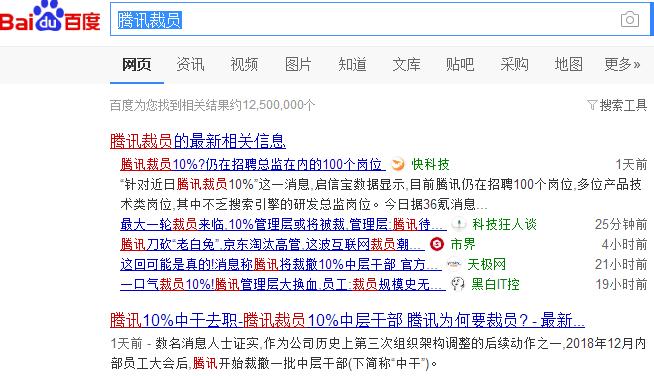The image size is (654, 376).
Task: Click the 黑白IT控 source avatar icon
Action: 458,284
